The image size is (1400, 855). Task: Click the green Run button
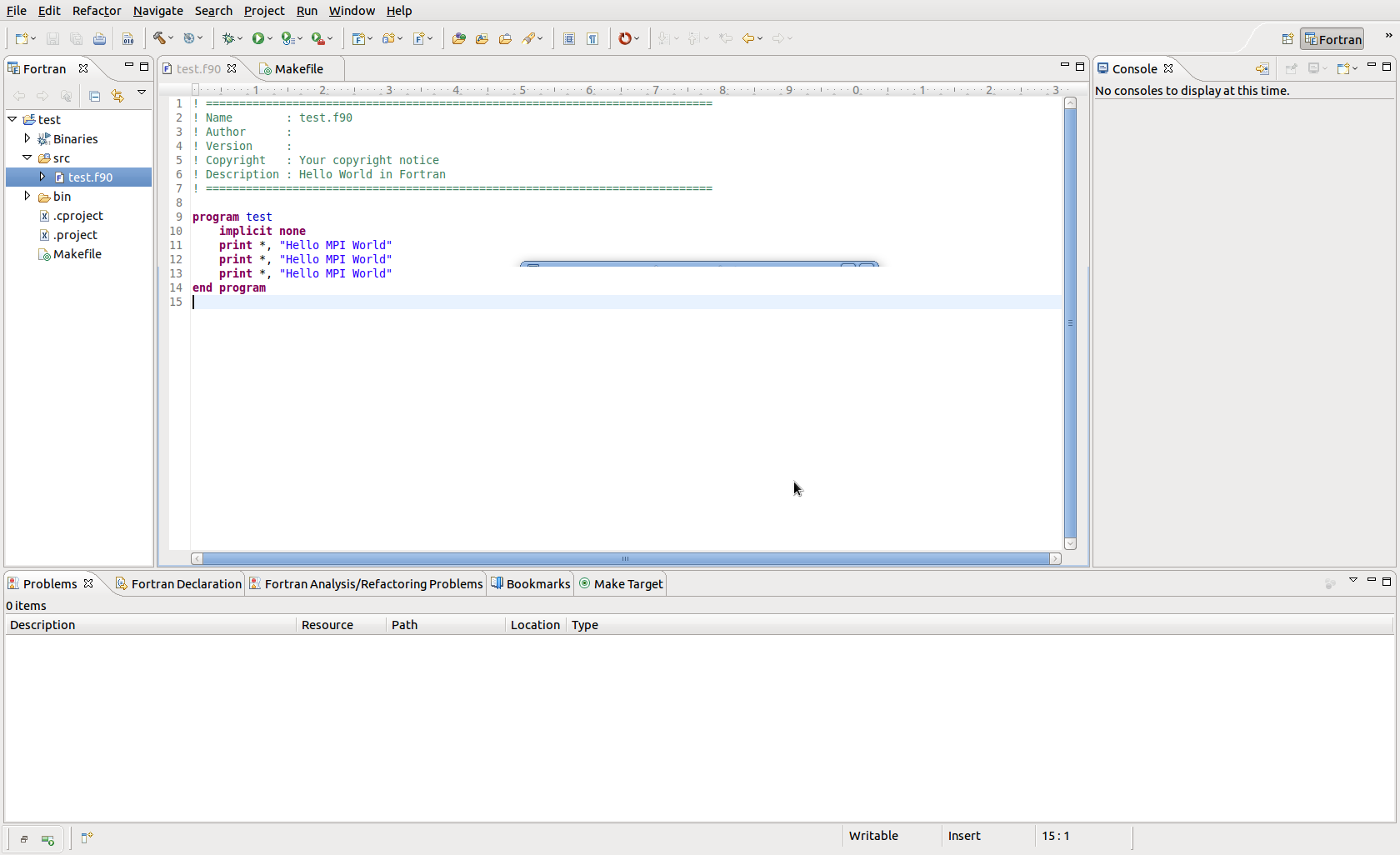[x=258, y=38]
